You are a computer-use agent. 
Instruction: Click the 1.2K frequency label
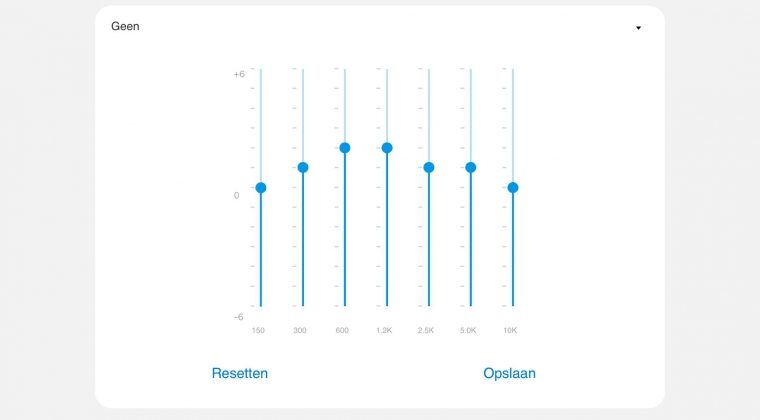[384, 330]
